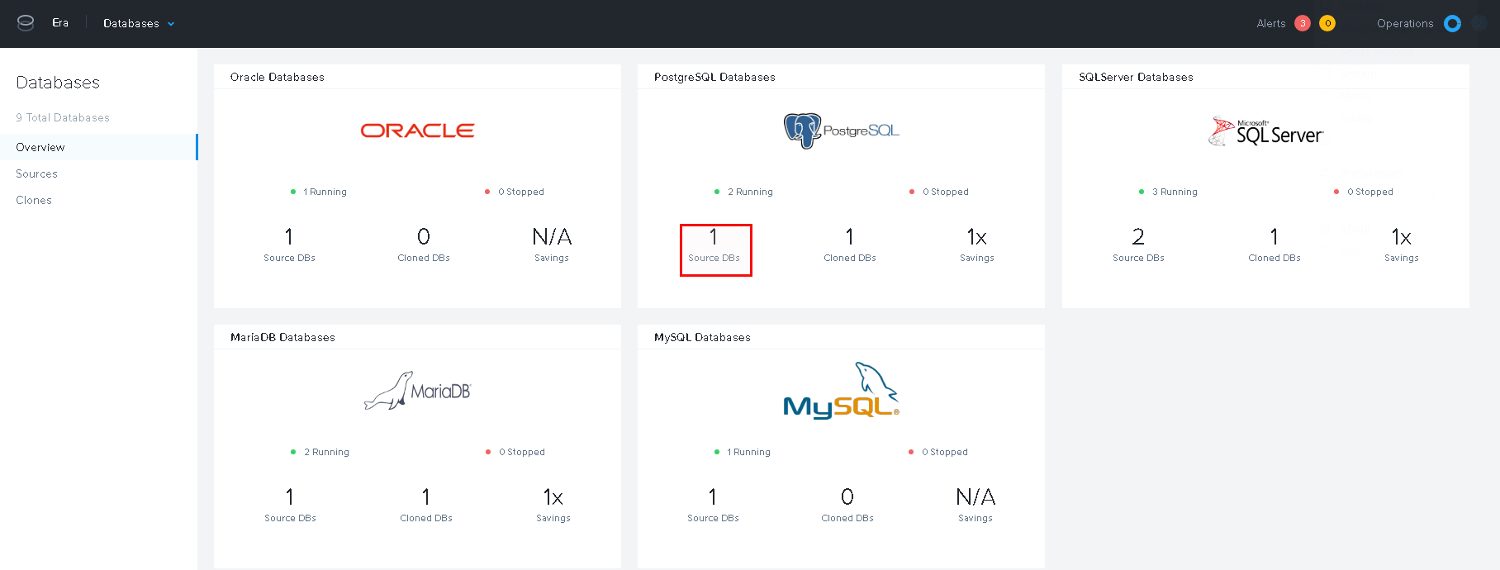Click the Nutanix logo icon in header

click(x=26, y=22)
